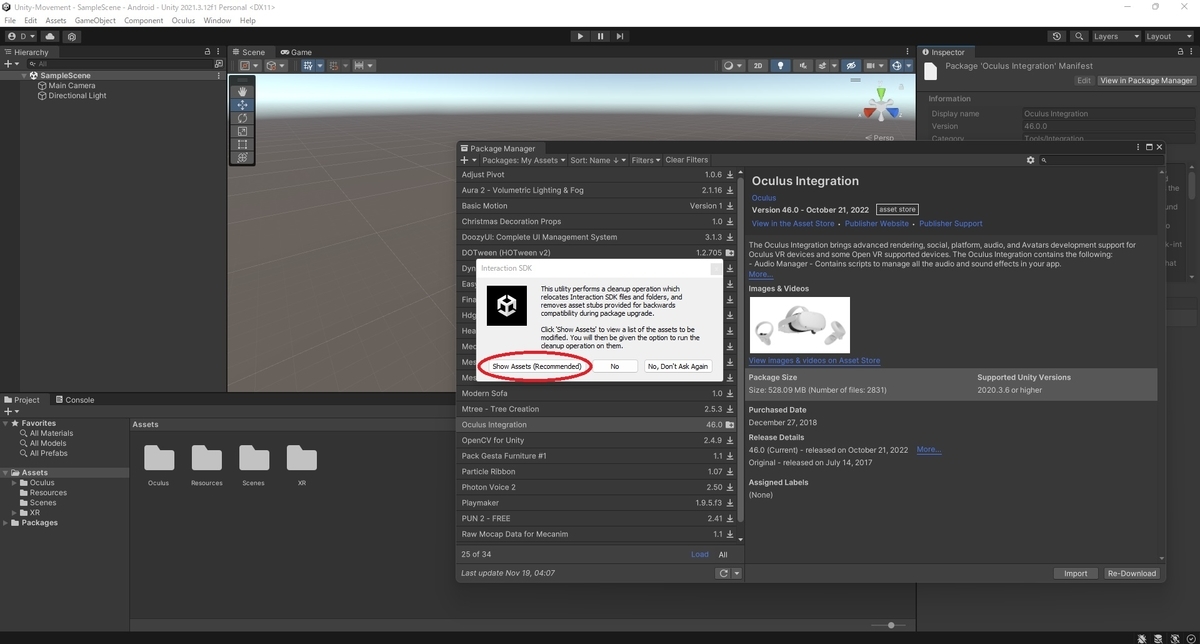Open the XR folder in Assets
1200x644 pixels.
tap(302, 458)
